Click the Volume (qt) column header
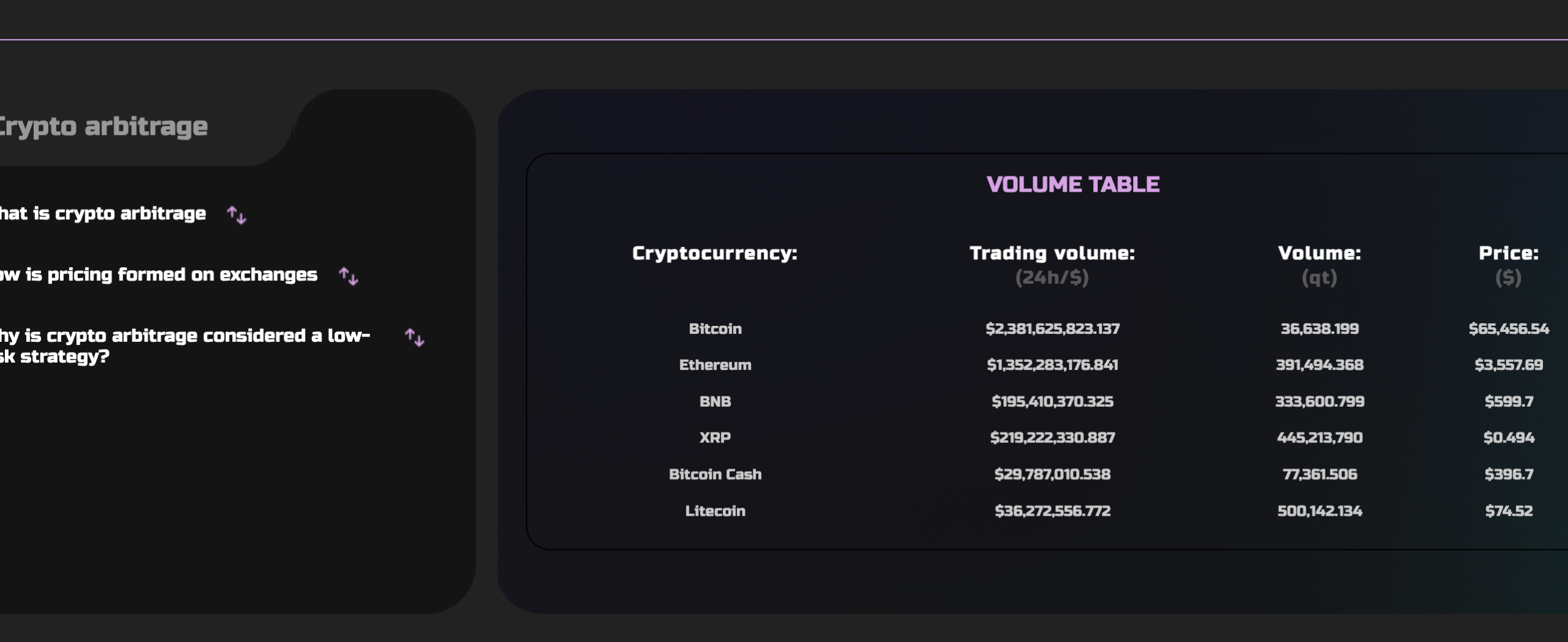Screen dimensions: 1568x642 tap(1319, 265)
